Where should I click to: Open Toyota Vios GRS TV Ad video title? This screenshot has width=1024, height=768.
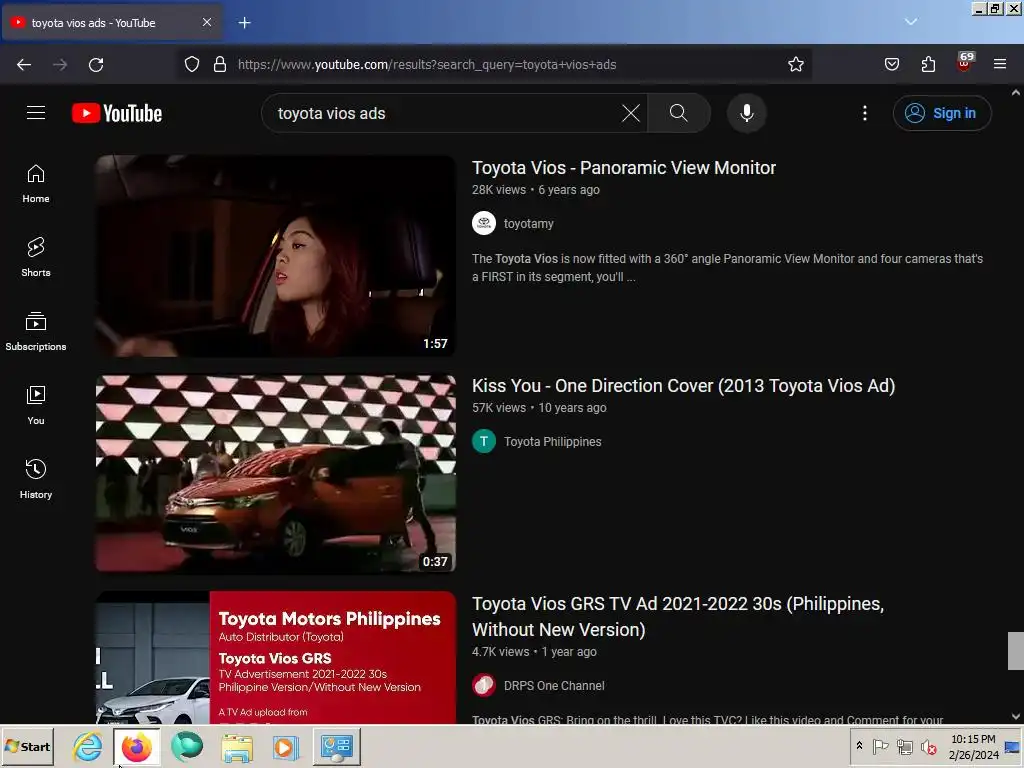tap(678, 616)
